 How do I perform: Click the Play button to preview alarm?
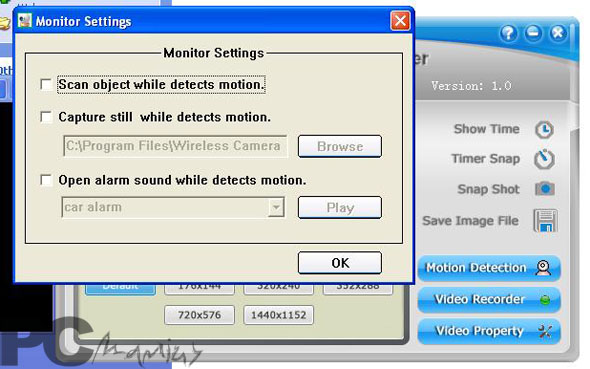coord(340,208)
